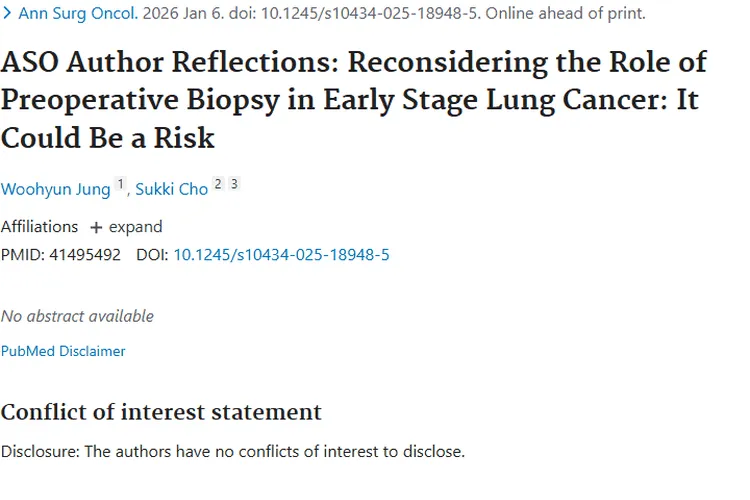Open the Ann Surg Oncol journal link
The width and height of the screenshot is (750, 500).
[77, 14]
